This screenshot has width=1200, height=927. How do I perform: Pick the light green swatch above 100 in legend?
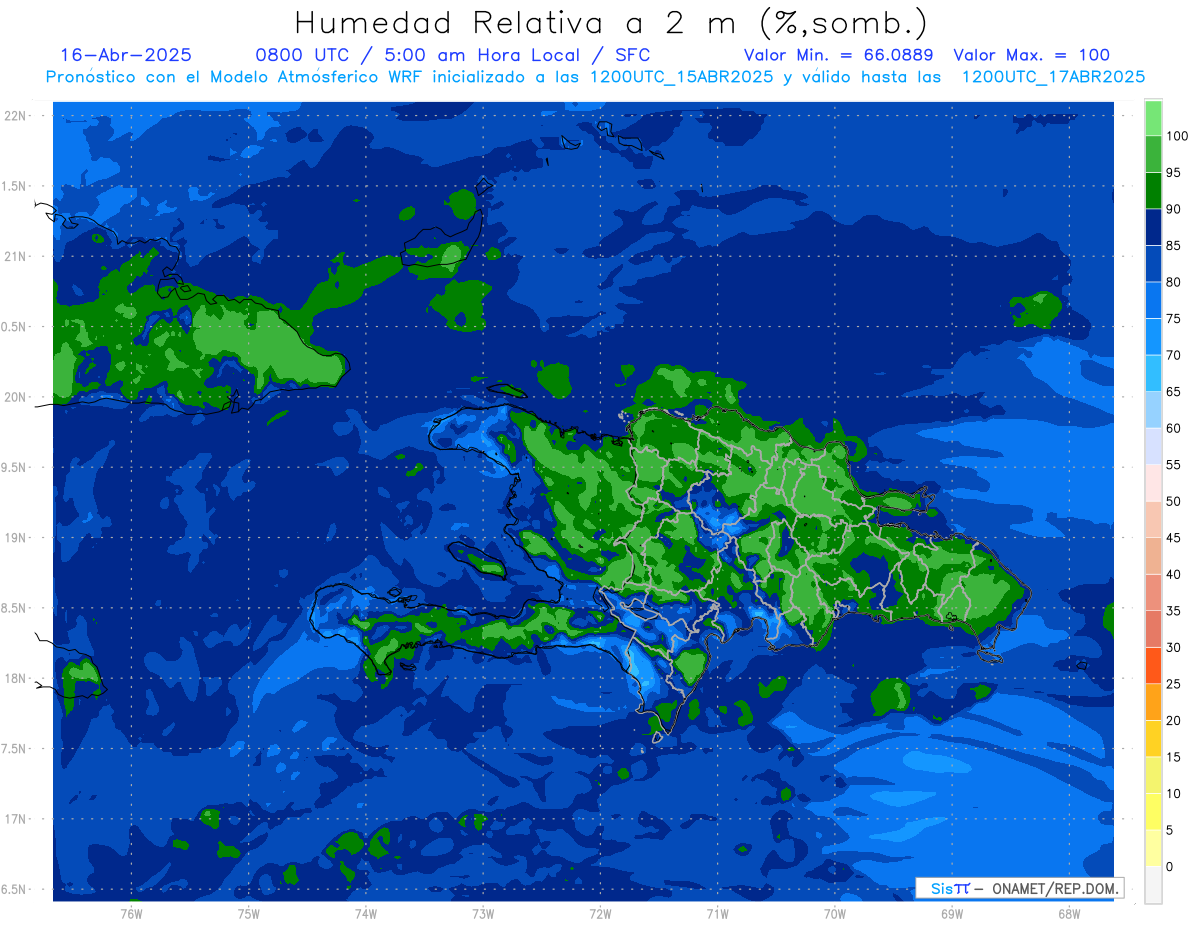(x=1153, y=118)
